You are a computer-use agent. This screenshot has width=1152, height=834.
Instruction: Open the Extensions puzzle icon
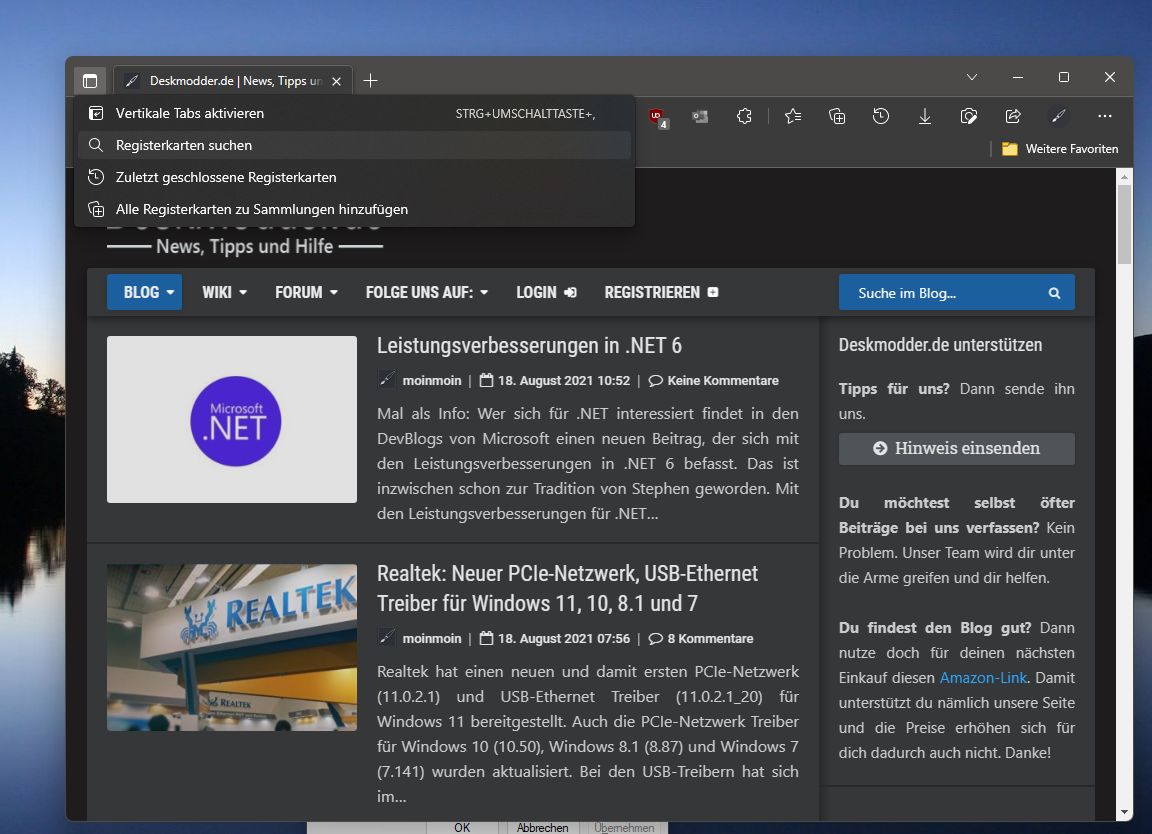pos(744,116)
